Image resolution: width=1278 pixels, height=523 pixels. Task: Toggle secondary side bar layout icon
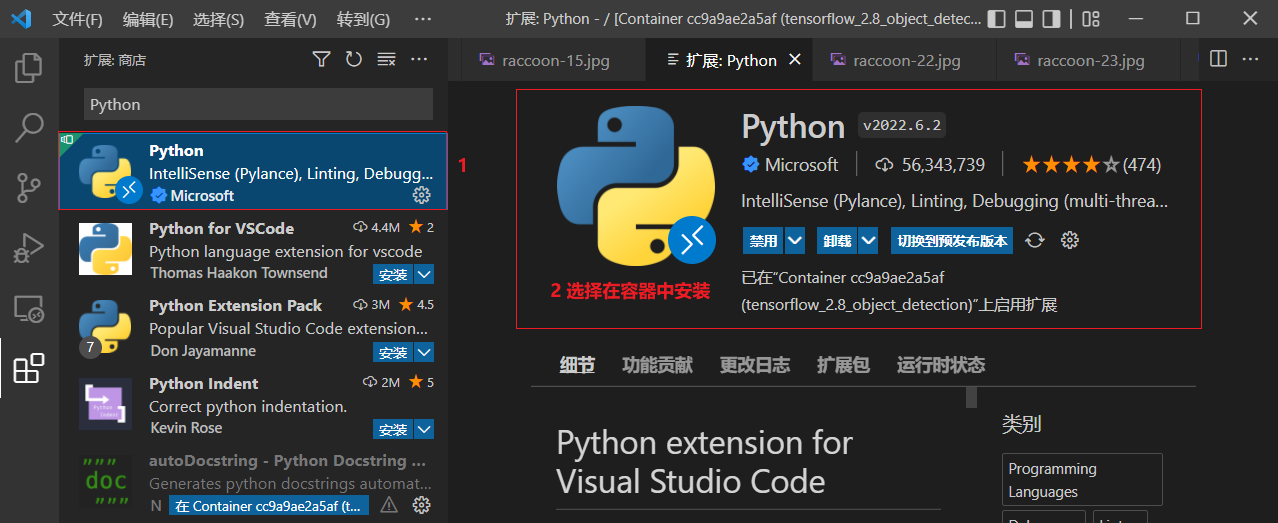(x=1050, y=19)
